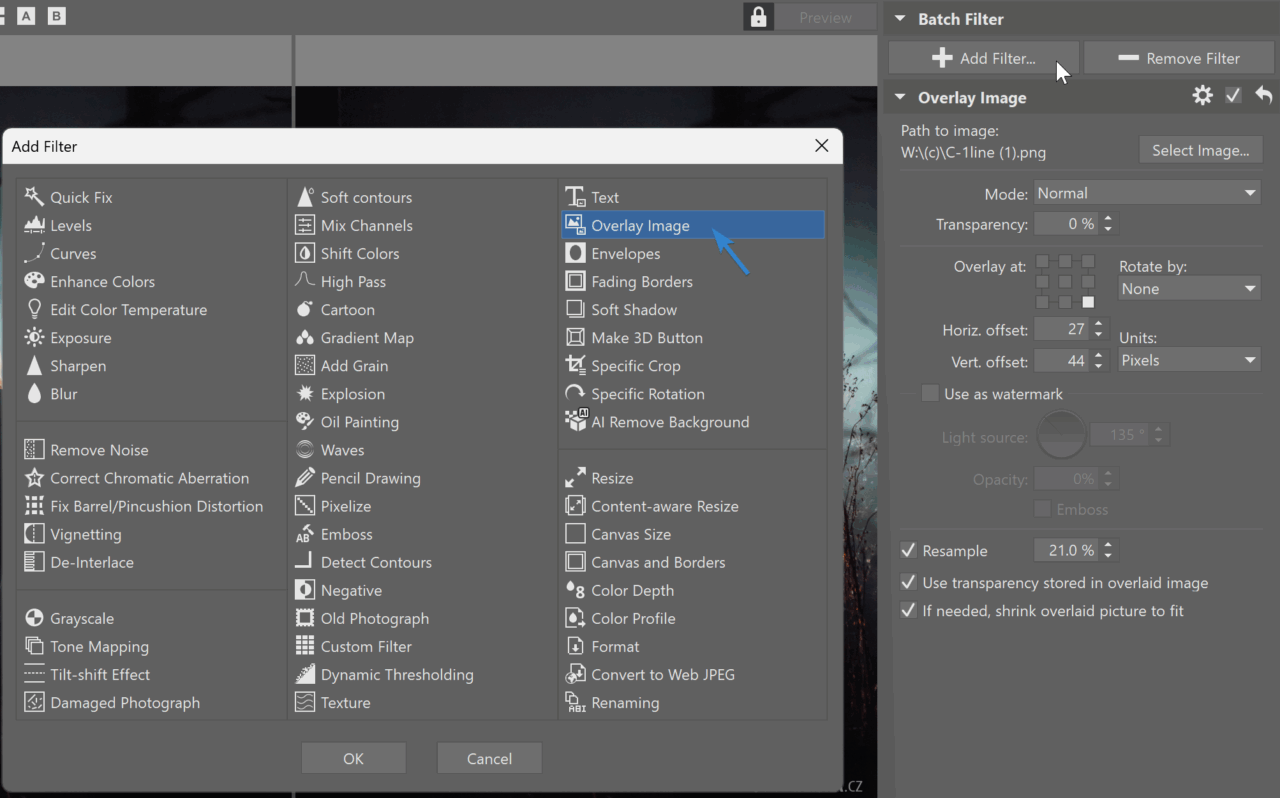The height and width of the screenshot is (798, 1280).
Task: Choose the AI Remove Background icon
Action: (x=575, y=421)
